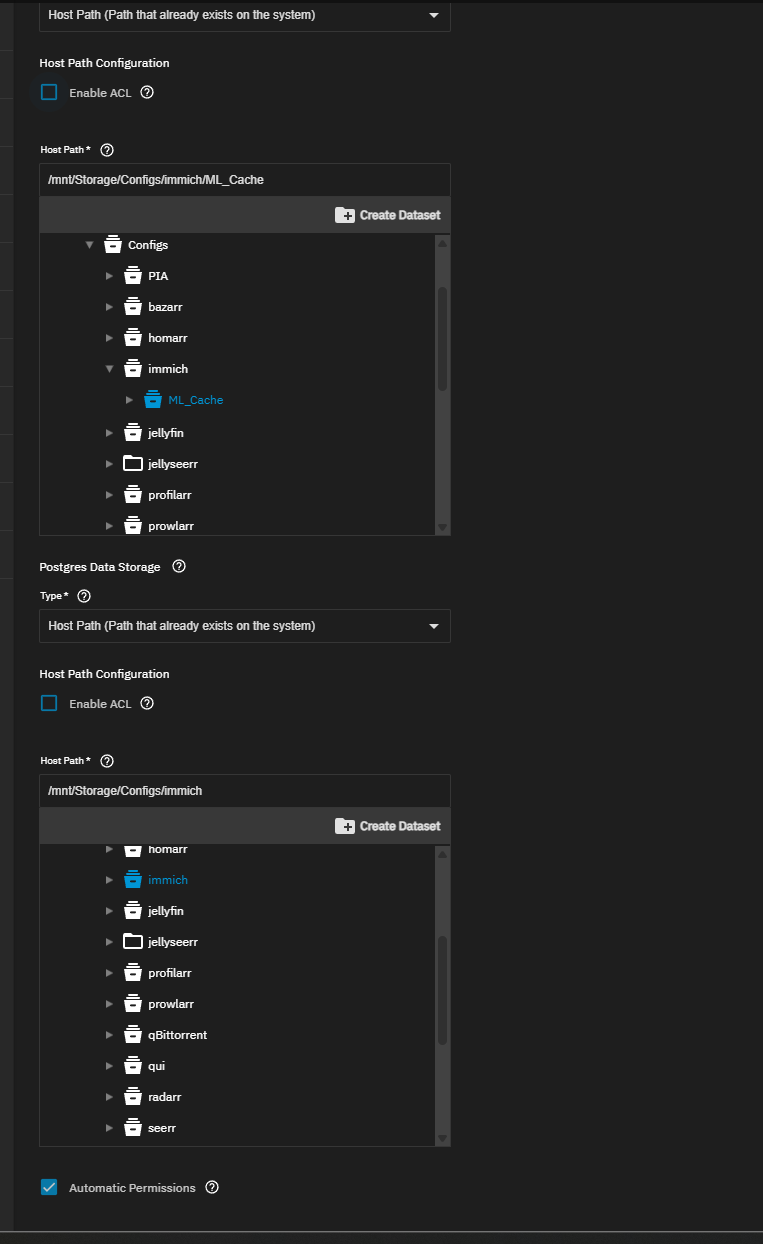The image size is (763, 1244).
Task: Click the prowlarr dataset icon
Action: 133,525
